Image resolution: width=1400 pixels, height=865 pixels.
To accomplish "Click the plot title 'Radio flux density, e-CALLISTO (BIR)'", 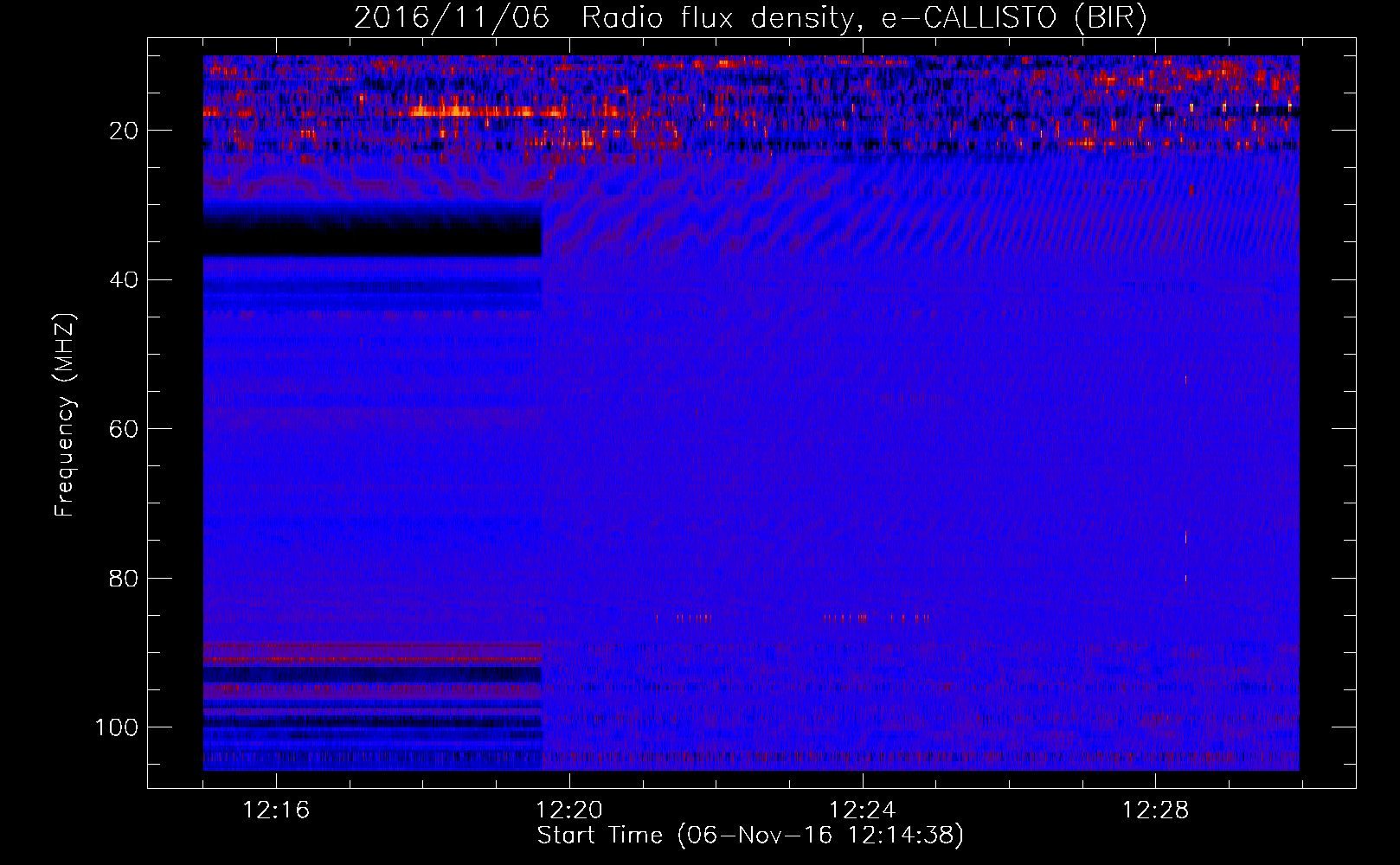I will click(864, 18).
